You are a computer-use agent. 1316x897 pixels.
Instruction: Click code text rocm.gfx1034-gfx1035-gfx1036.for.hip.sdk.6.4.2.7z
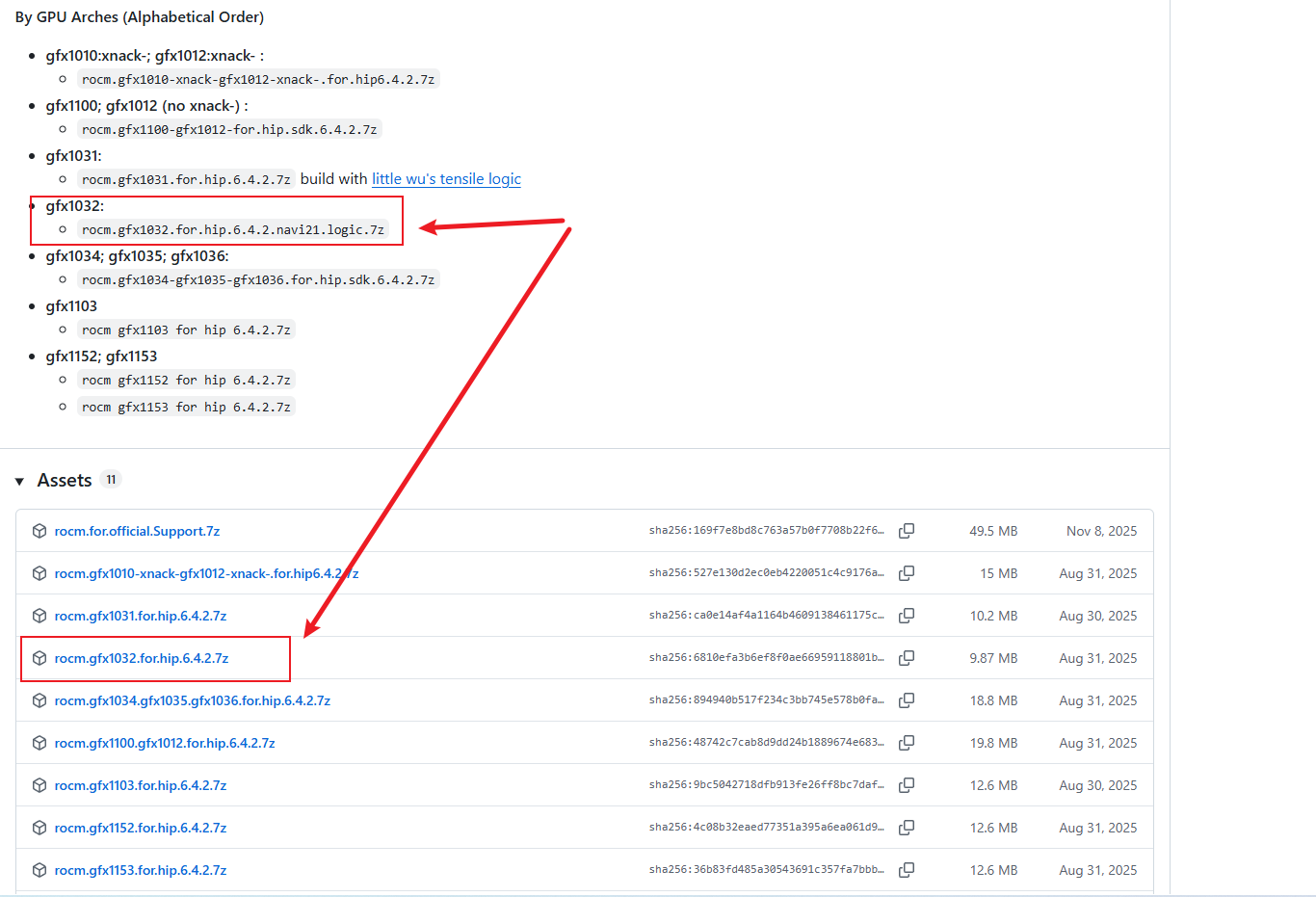click(x=258, y=279)
